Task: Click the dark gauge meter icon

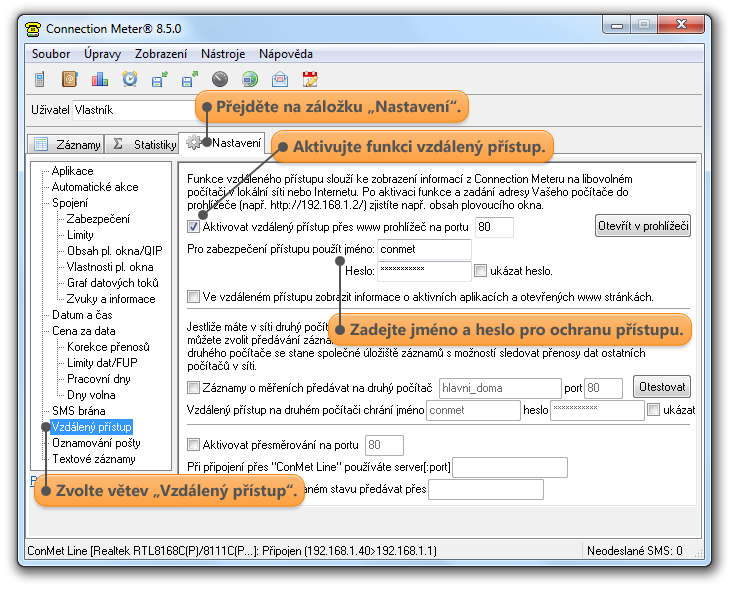Action: tap(220, 79)
